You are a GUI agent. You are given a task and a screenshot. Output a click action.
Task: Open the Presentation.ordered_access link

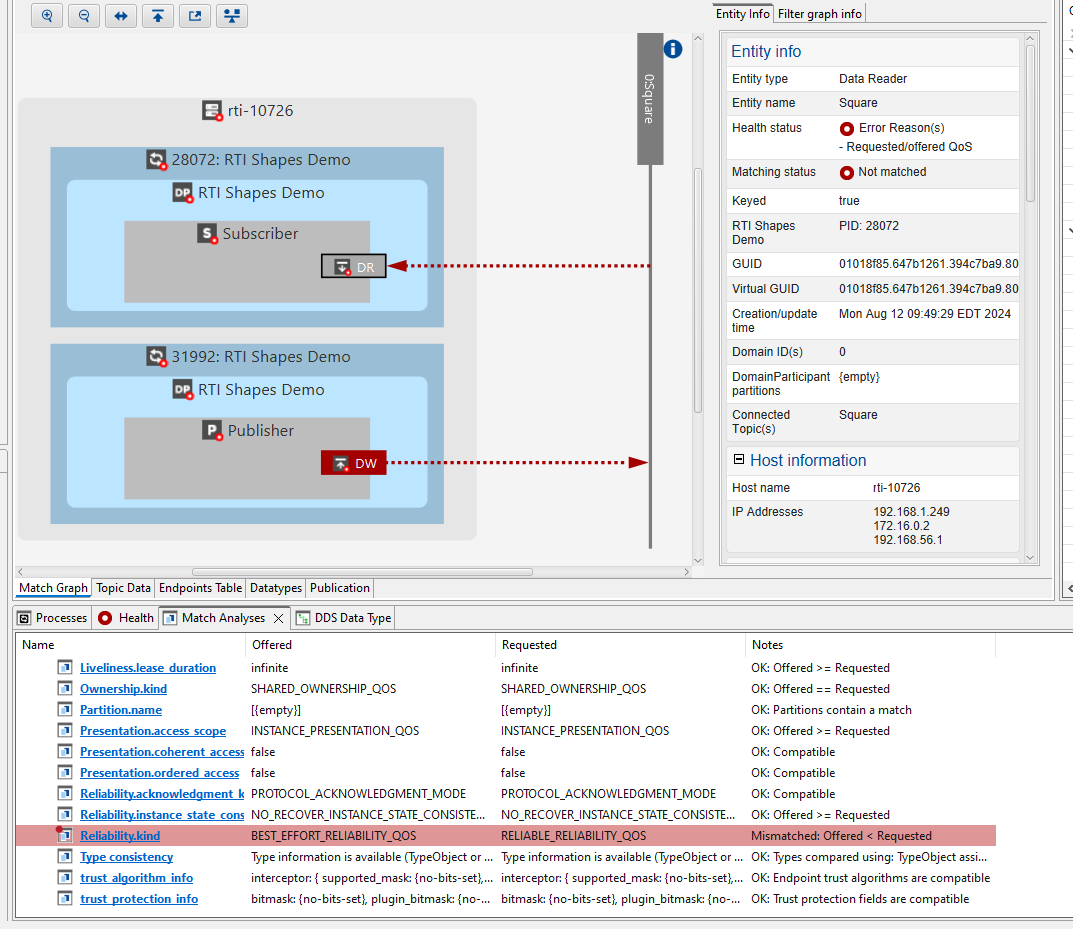coord(159,773)
